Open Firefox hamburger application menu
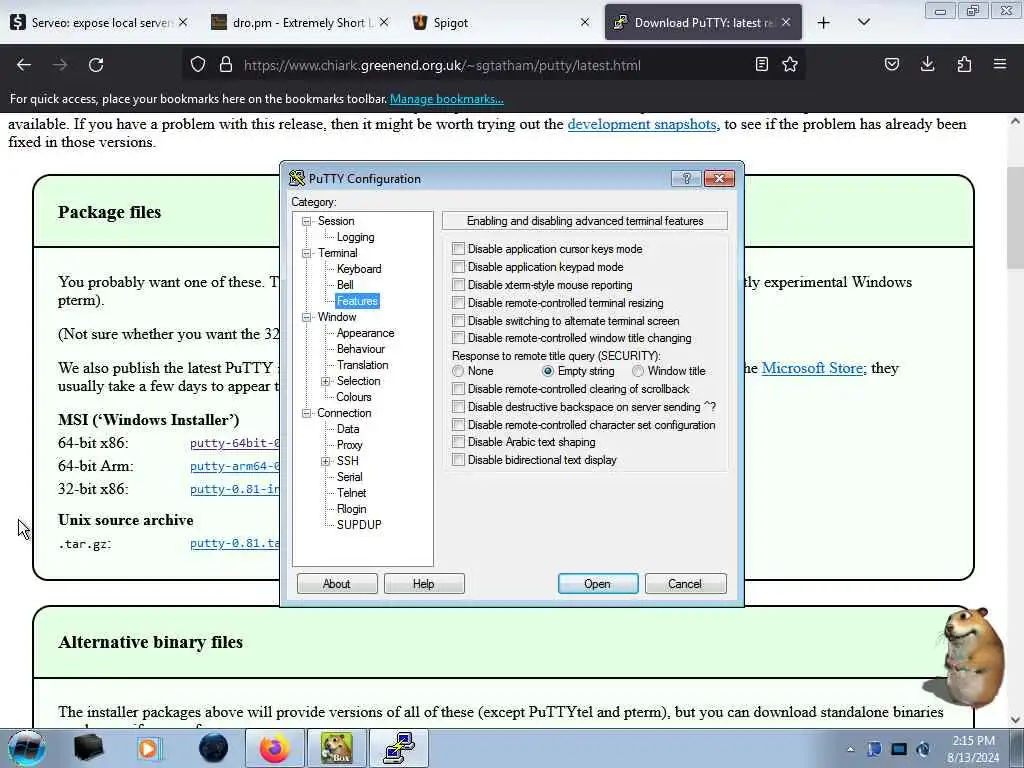 pyautogui.click(x=1000, y=64)
